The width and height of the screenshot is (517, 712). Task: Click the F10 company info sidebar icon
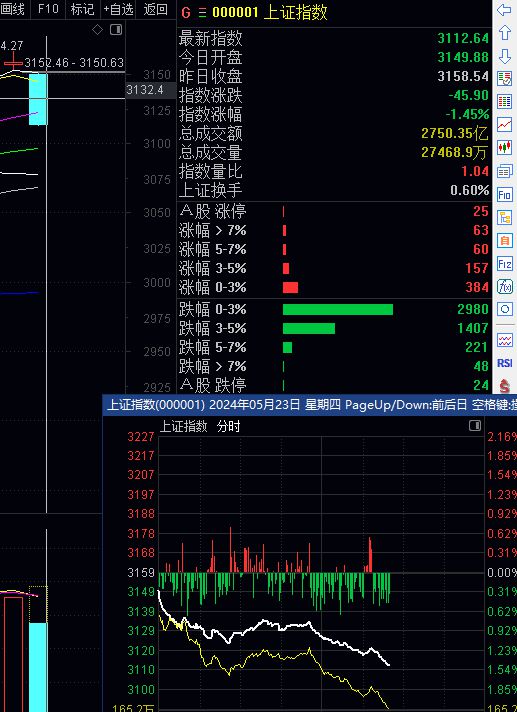point(505,194)
